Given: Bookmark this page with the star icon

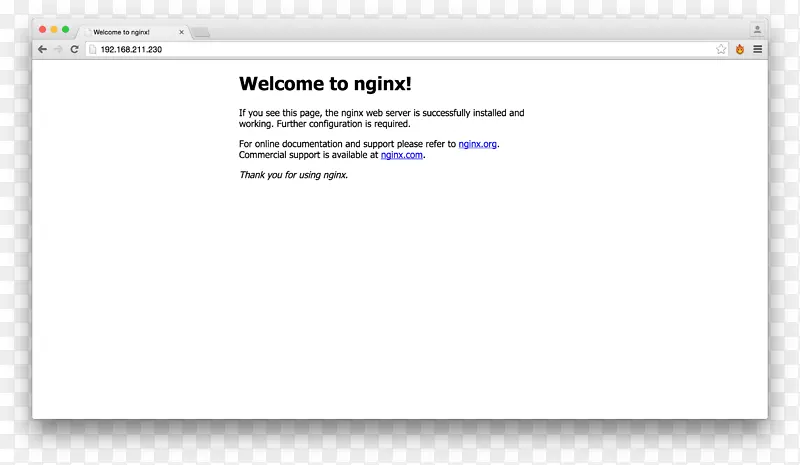Looking at the screenshot, I should [721, 49].
